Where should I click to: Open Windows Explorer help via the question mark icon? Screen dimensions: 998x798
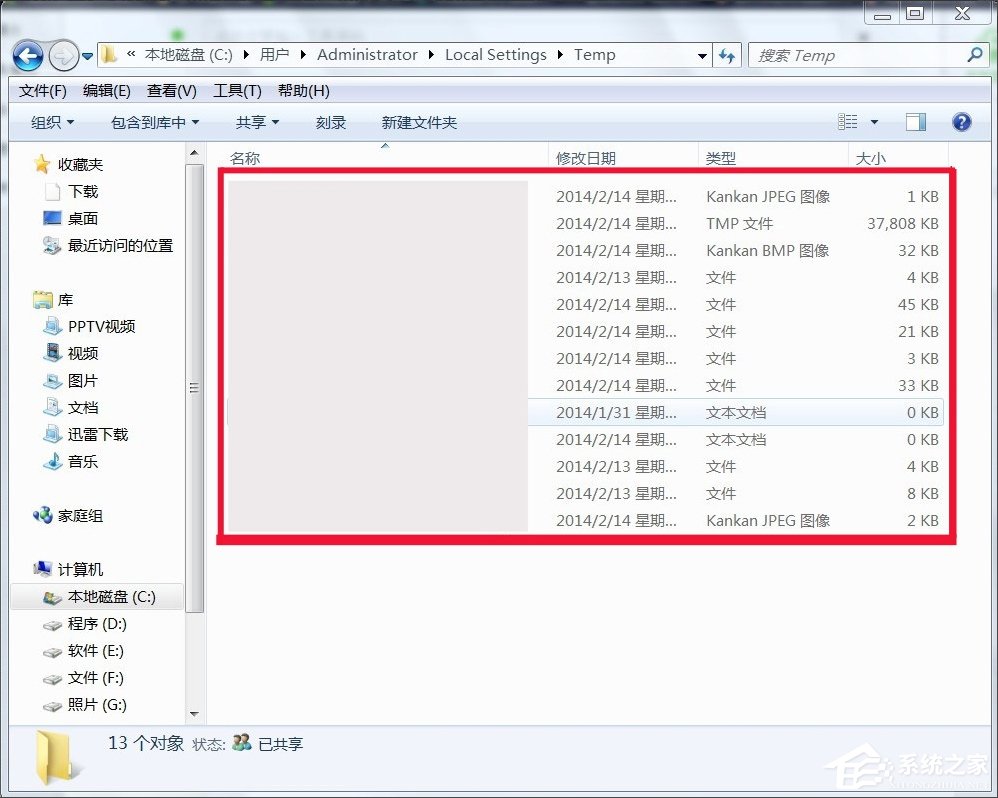click(961, 122)
